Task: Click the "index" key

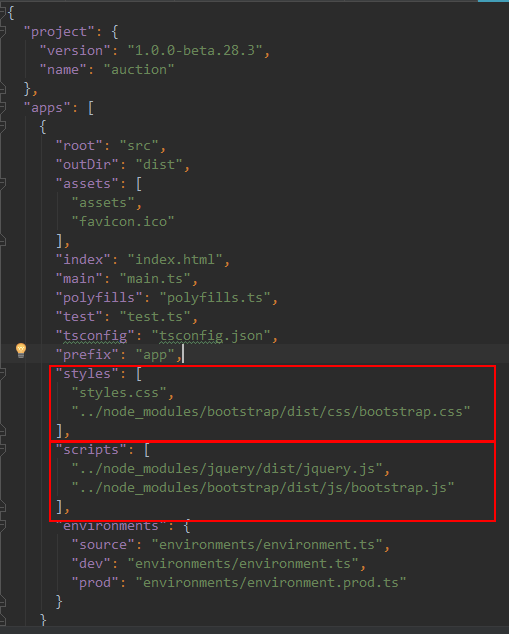Action: tap(83, 260)
